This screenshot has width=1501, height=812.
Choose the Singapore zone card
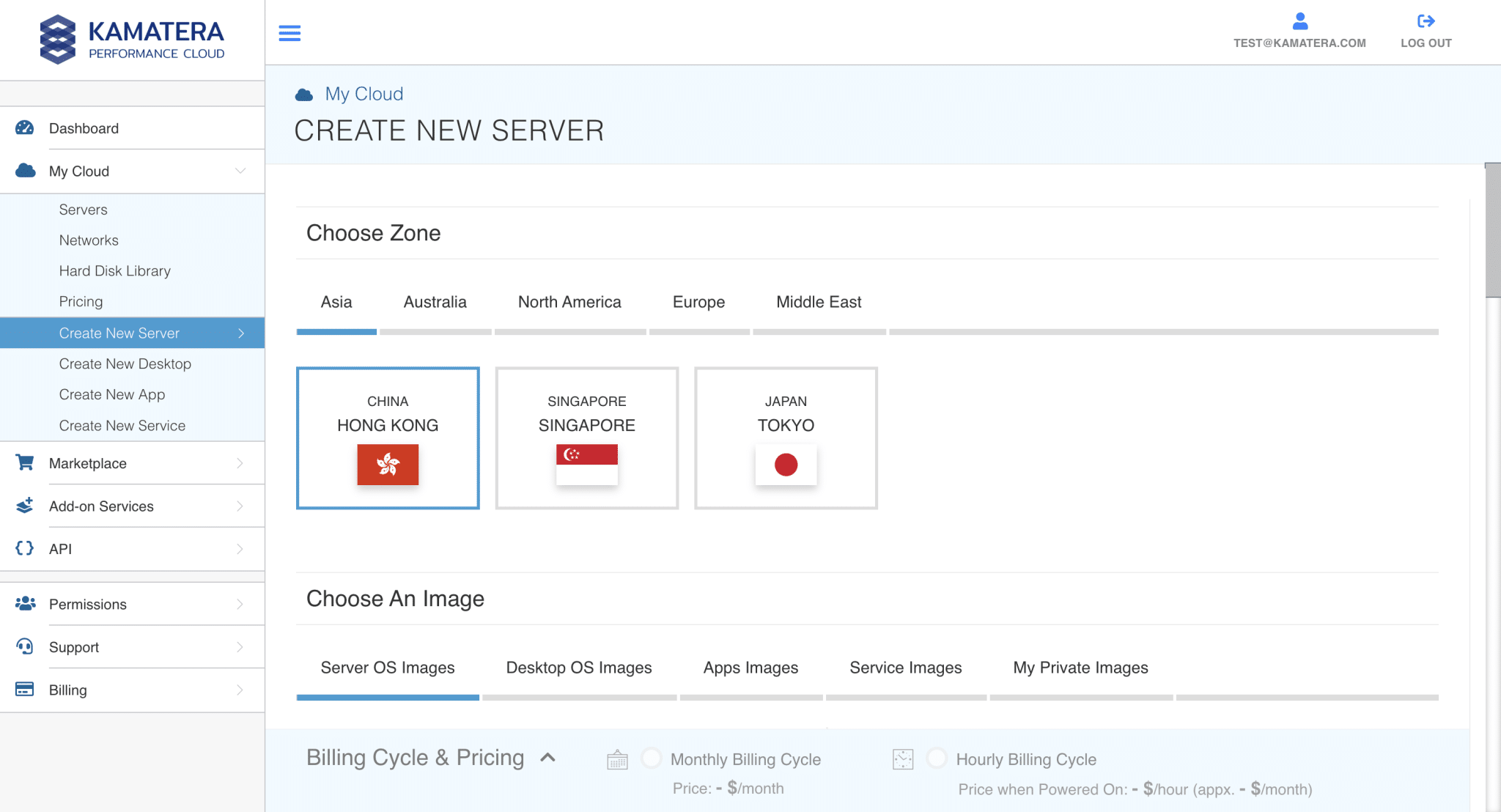[x=586, y=438]
